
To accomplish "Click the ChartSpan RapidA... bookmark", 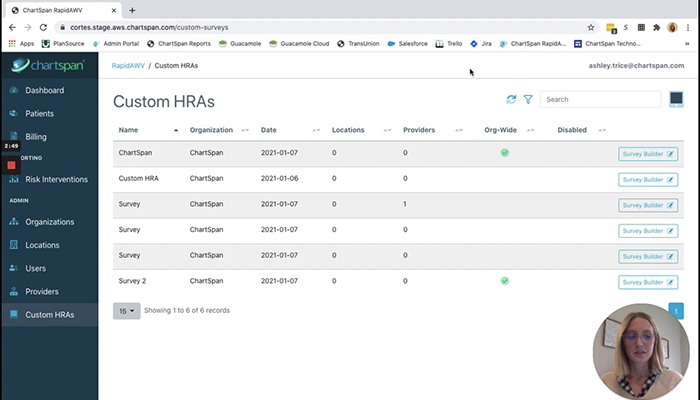I will click(533, 44).
